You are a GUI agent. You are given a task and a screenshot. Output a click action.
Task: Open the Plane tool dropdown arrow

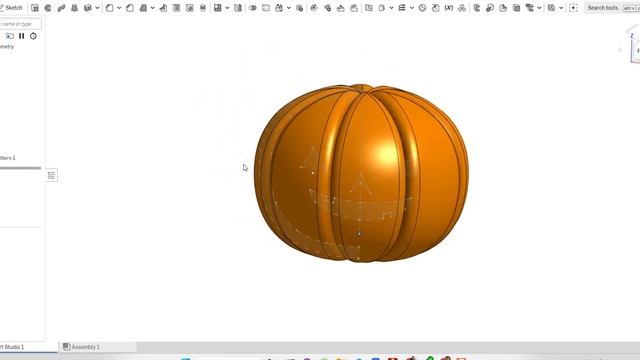click(391, 8)
